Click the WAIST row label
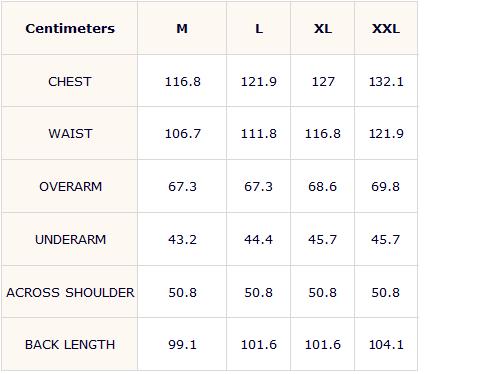The height and width of the screenshot is (374, 485). (x=70, y=133)
